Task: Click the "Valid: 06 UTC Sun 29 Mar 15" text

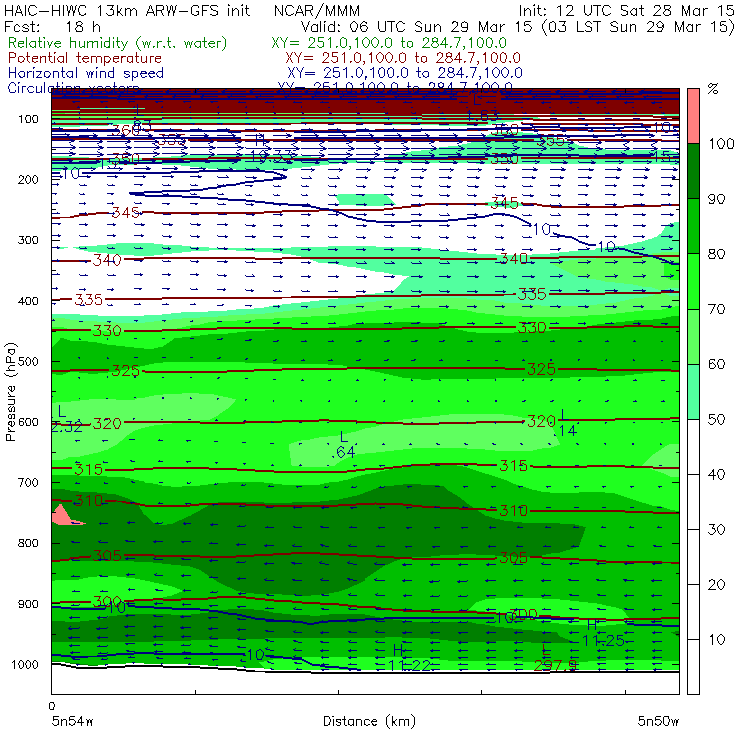Action: [x=417, y=27]
